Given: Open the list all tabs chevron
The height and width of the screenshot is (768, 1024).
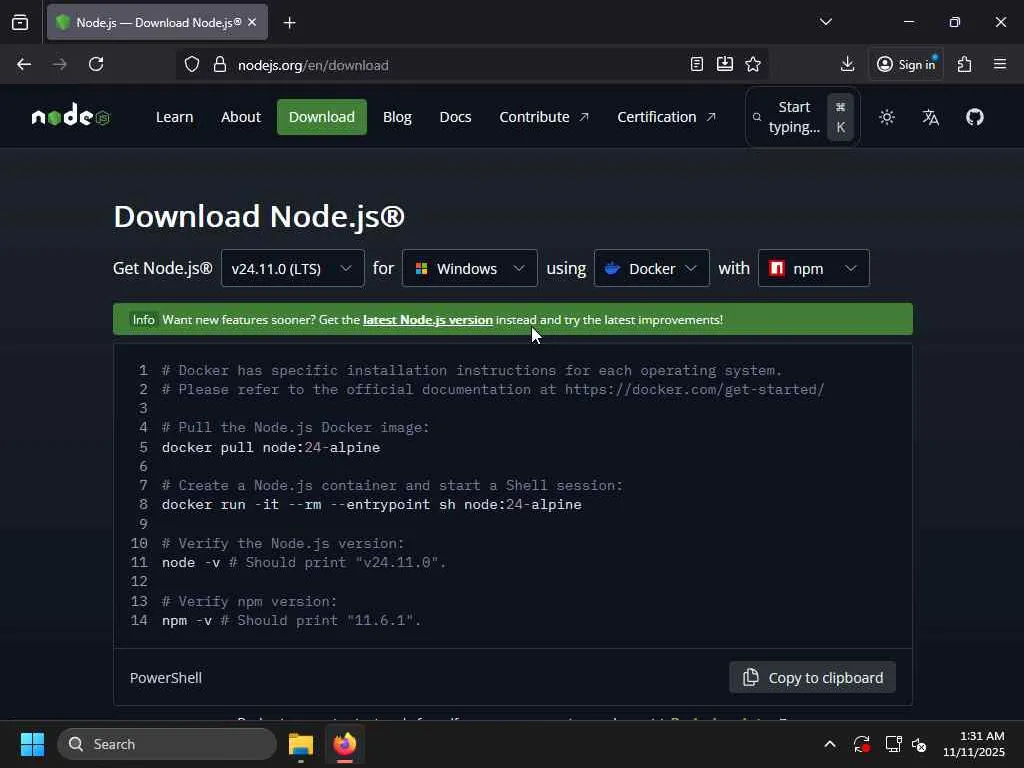Looking at the screenshot, I should click(x=826, y=22).
